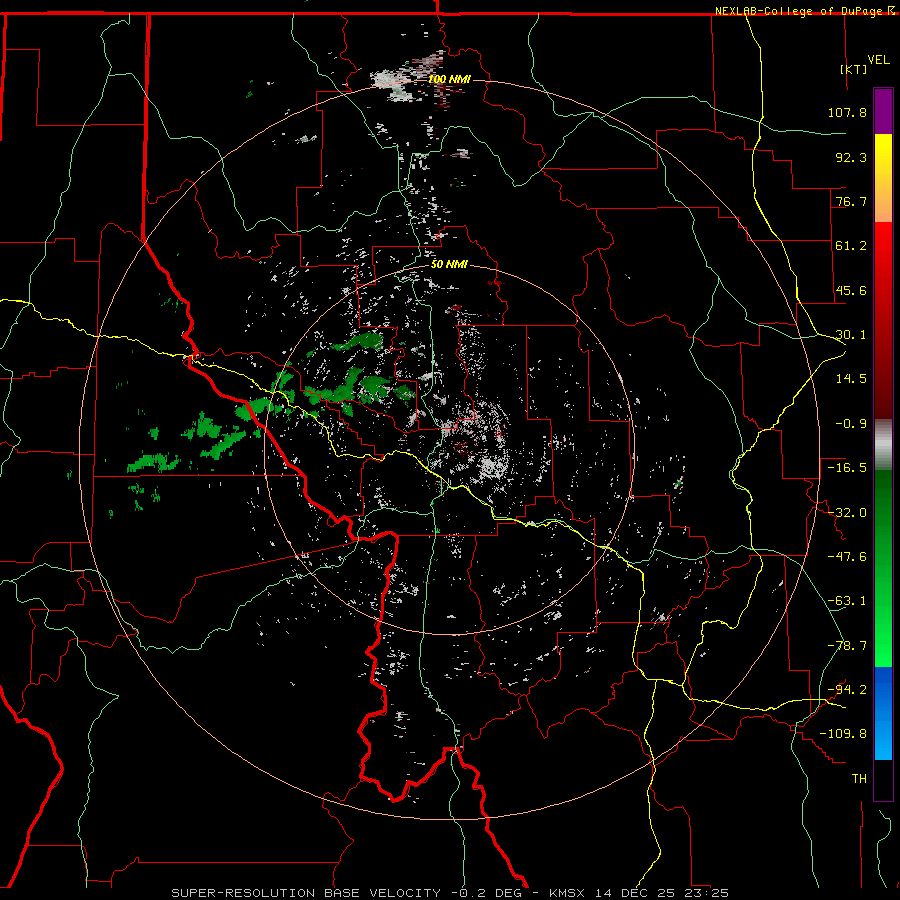This screenshot has width=900, height=900.
Task: Click the VEL label above the color scale
Action: 878,60
